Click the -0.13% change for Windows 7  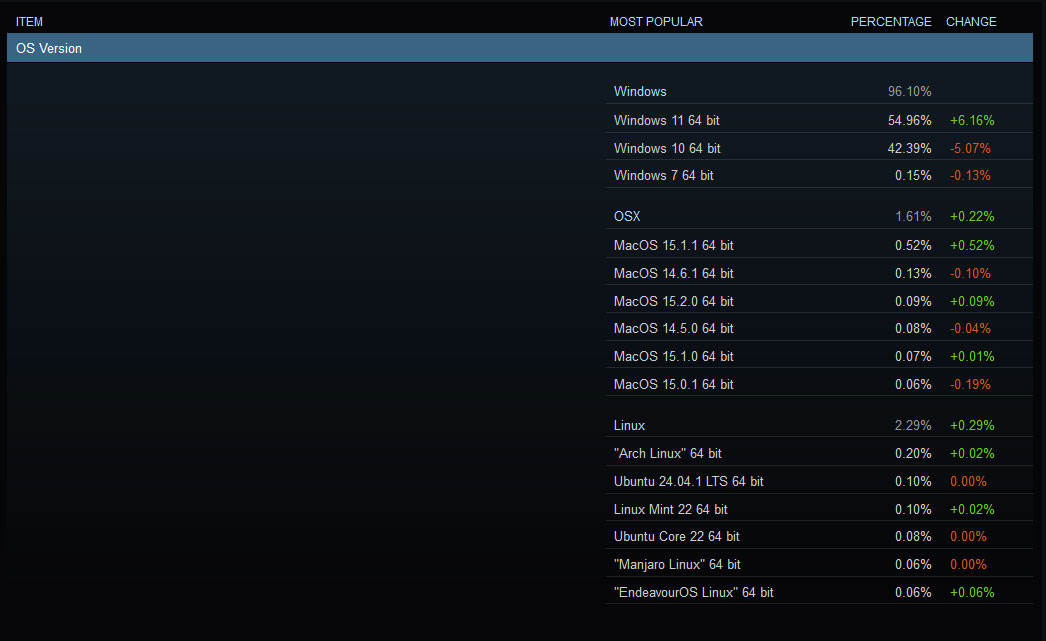[970, 175]
